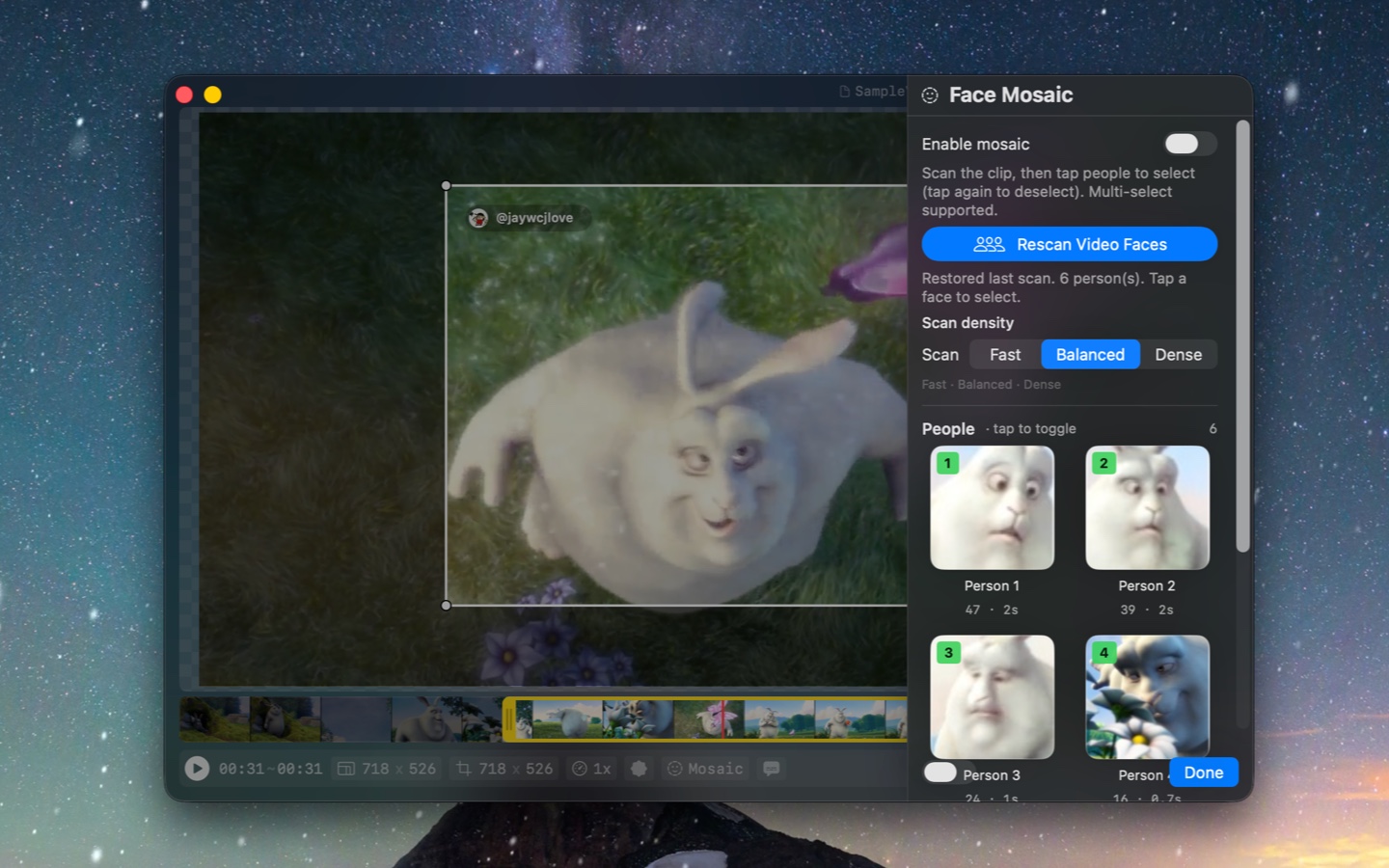Open the 718 x 526 canvas size control
The image size is (1389, 868).
coord(386,769)
